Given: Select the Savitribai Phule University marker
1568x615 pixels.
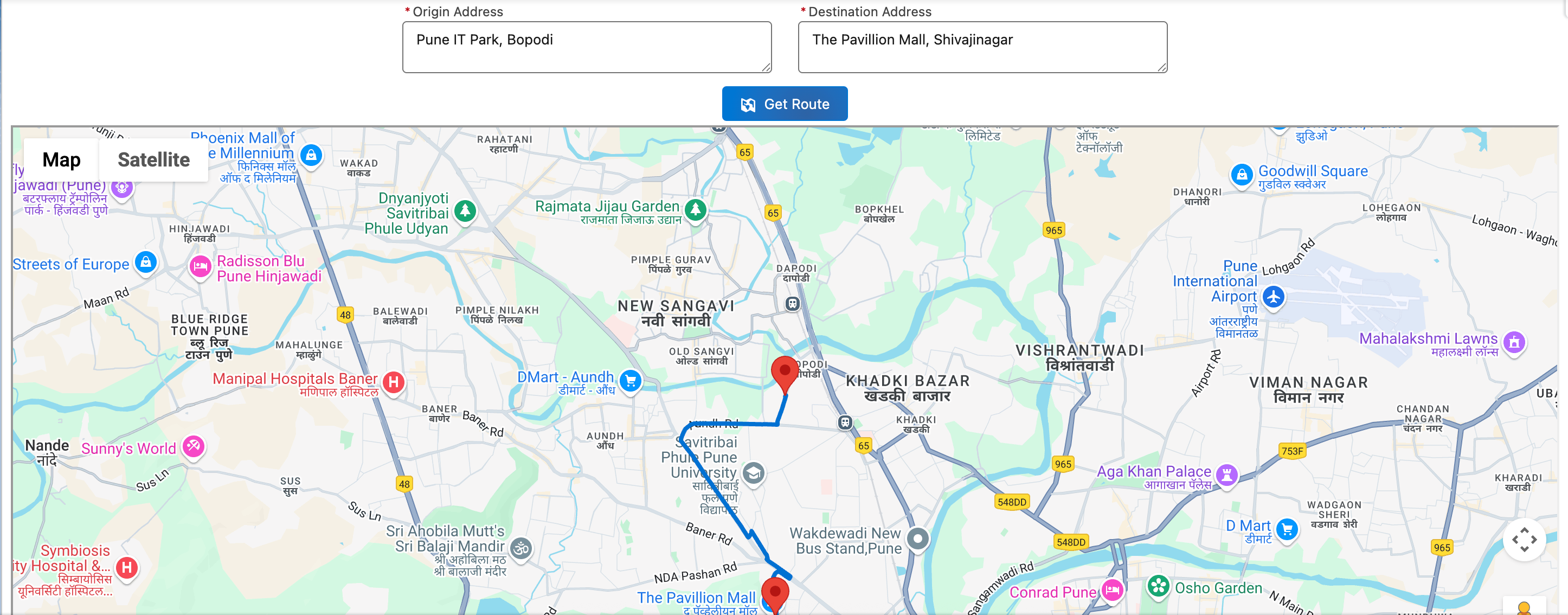Looking at the screenshot, I should 754,473.
